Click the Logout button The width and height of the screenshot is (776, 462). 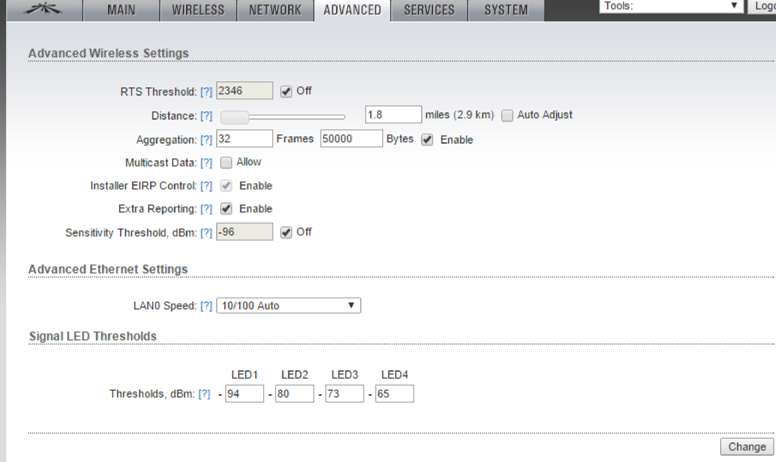762,6
